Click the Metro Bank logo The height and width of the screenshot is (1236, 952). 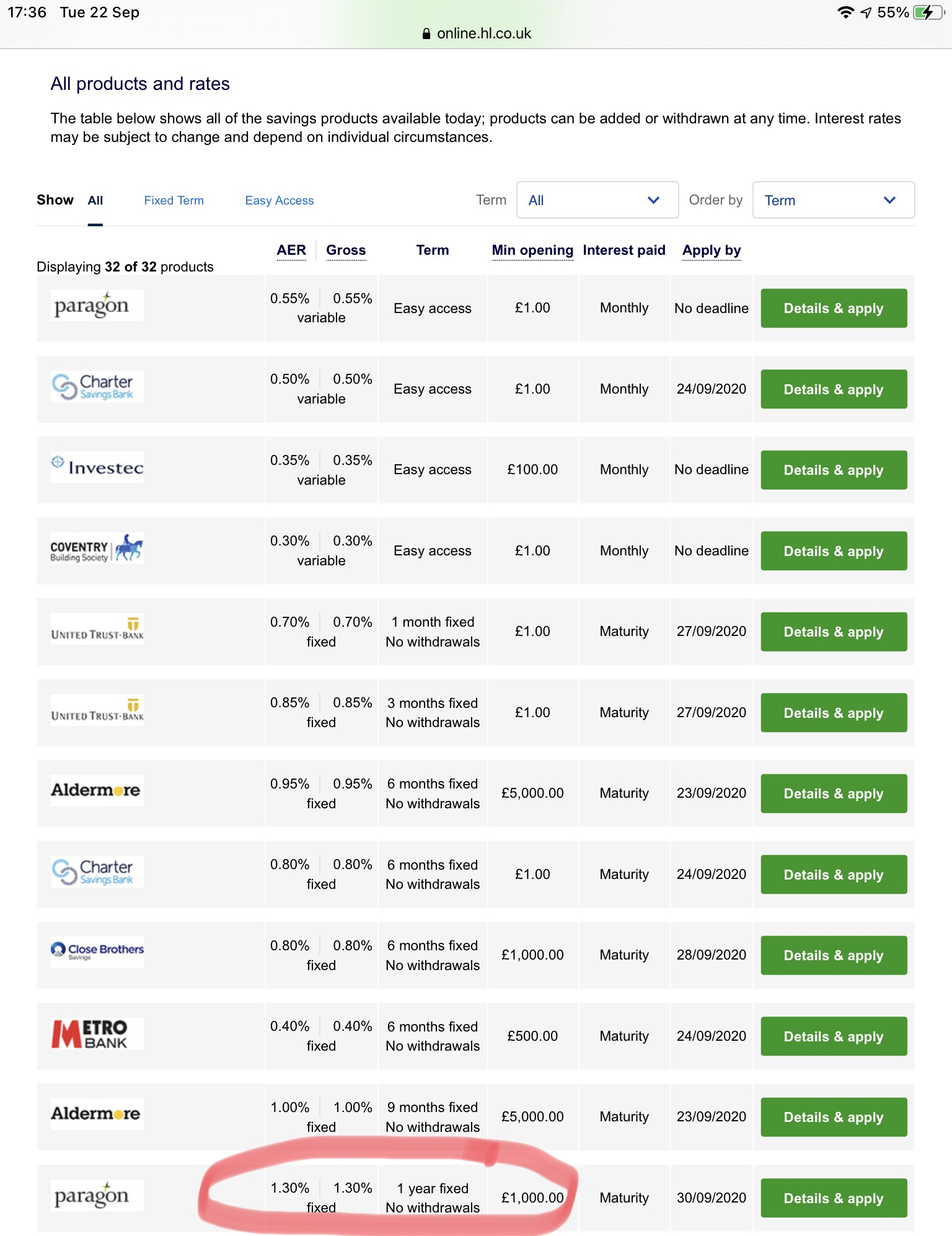[97, 1034]
